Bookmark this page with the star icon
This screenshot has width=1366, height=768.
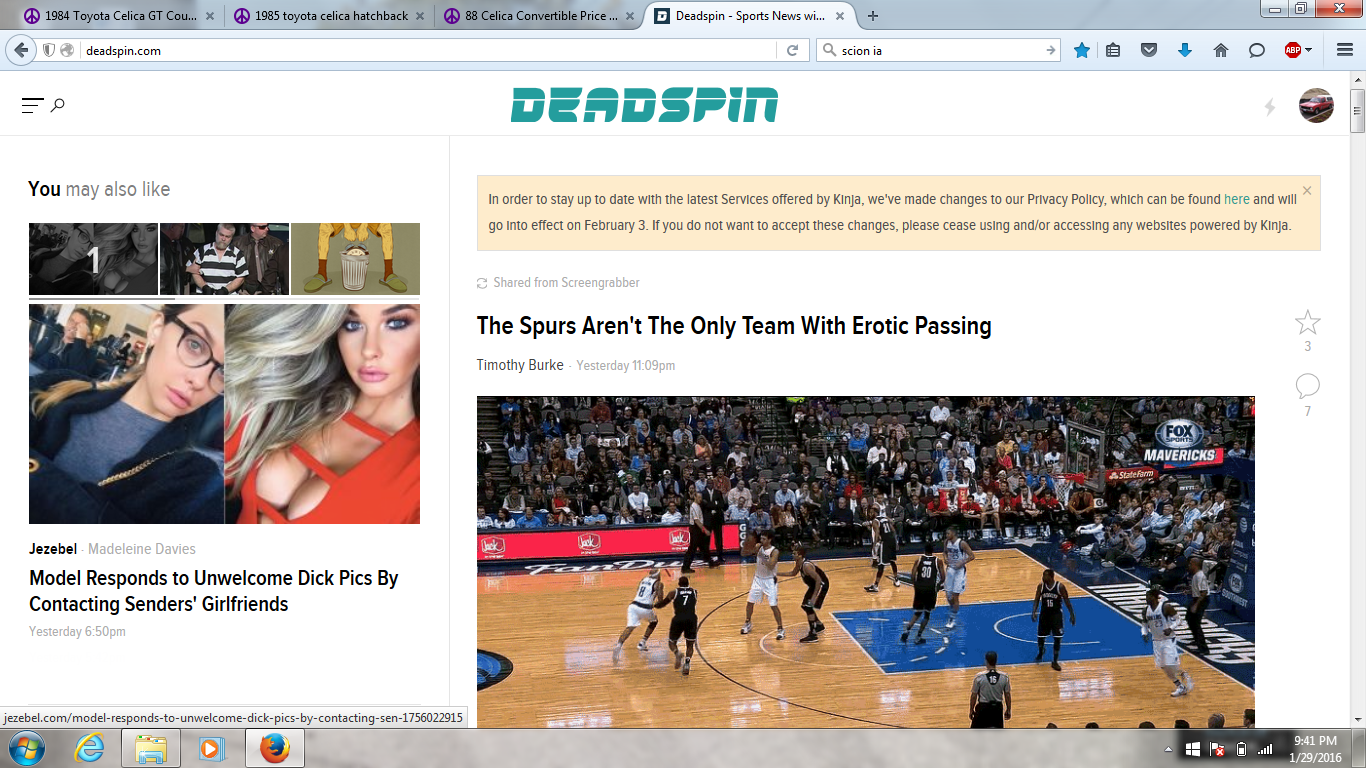(x=1082, y=50)
